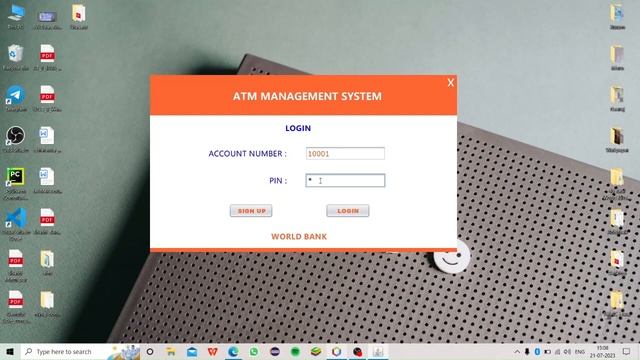The image size is (640, 360).
Task: Open the red circular taskbar app
Action: 358,351
